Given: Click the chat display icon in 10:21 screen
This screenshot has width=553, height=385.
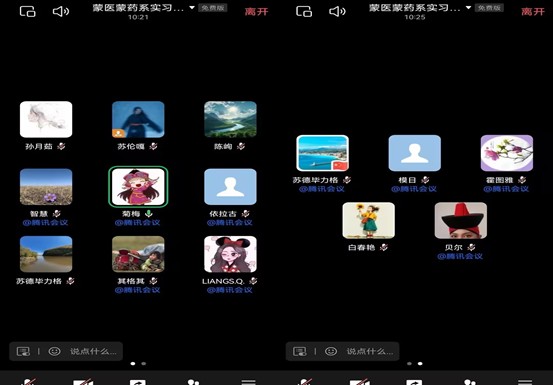Looking at the screenshot, I should [24, 351].
